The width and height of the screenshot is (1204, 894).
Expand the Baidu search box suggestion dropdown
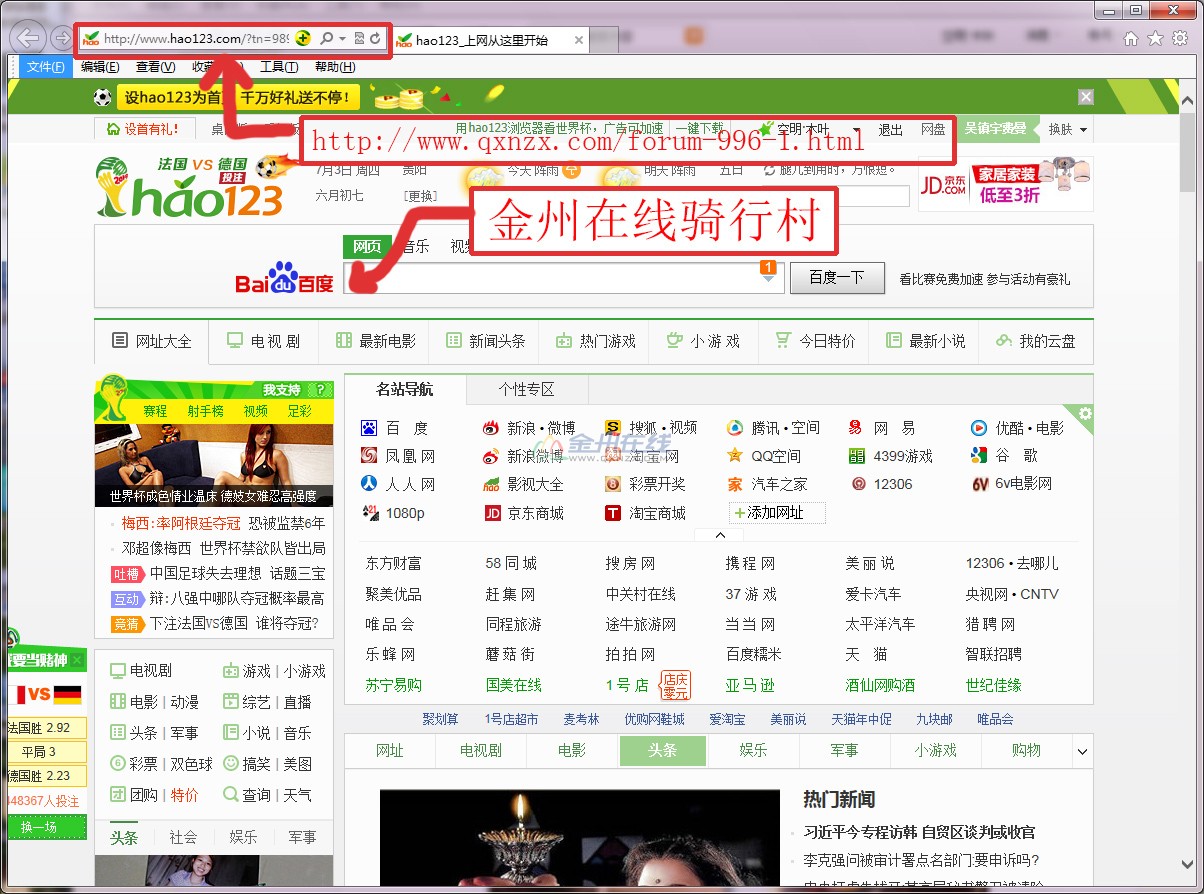pyautogui.click(x=769, y=278)
